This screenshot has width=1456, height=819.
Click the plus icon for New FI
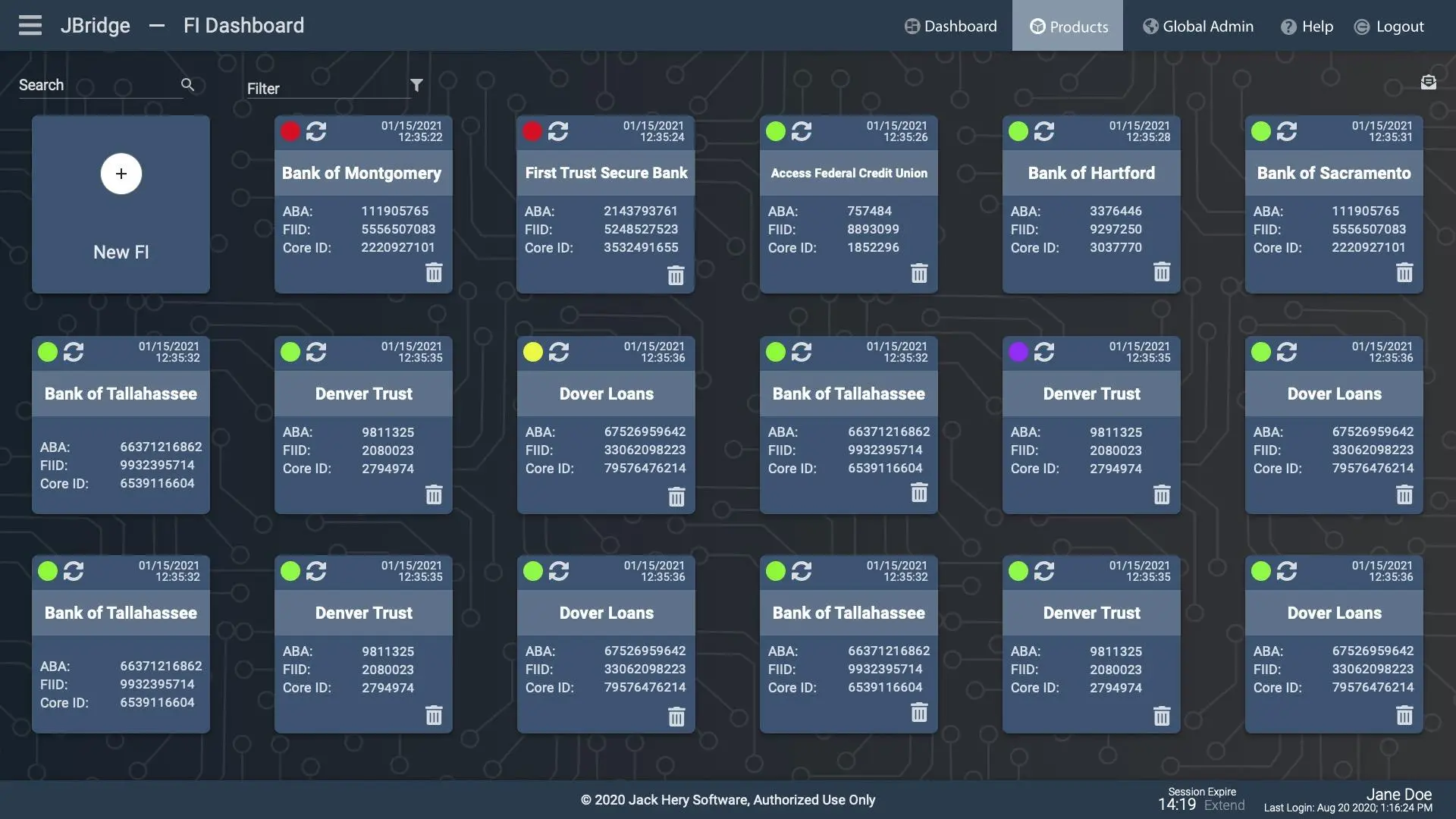(121, 174)
